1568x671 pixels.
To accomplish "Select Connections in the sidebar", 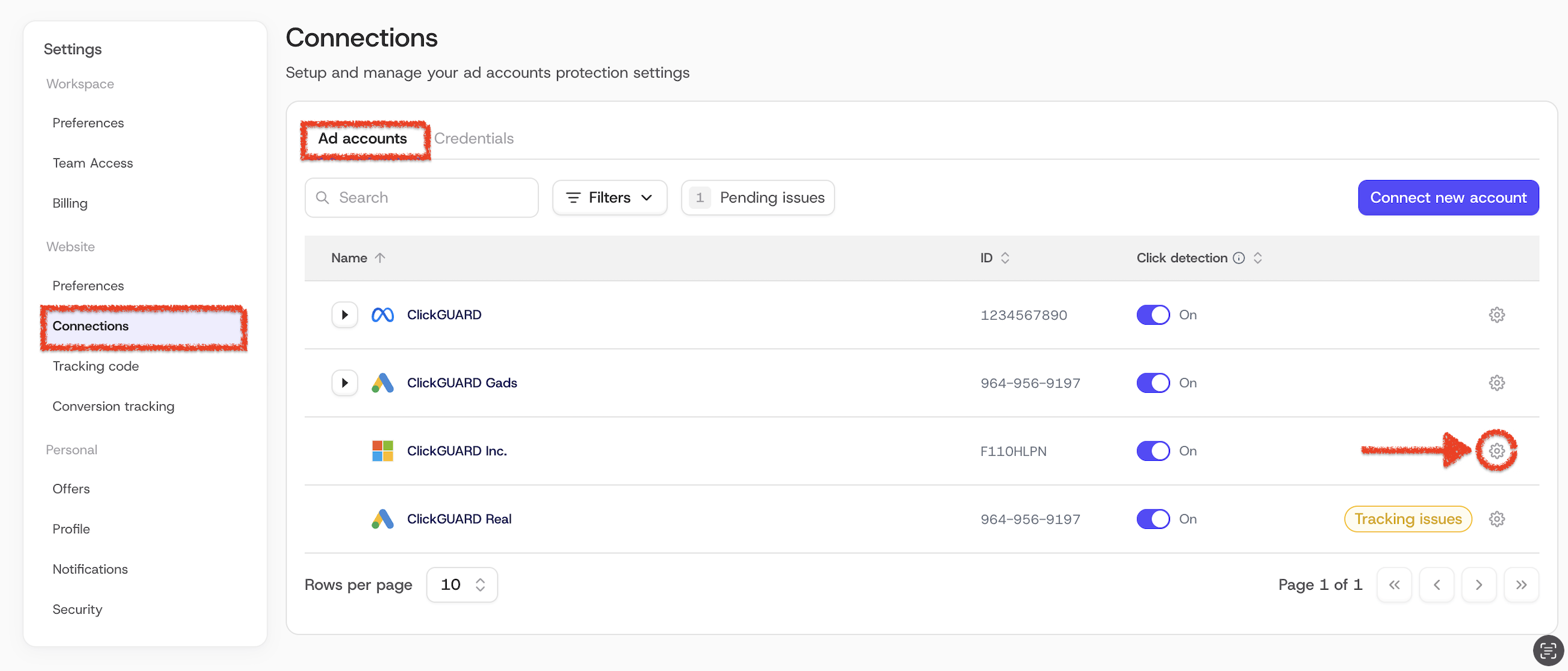I will coord(145,326).
